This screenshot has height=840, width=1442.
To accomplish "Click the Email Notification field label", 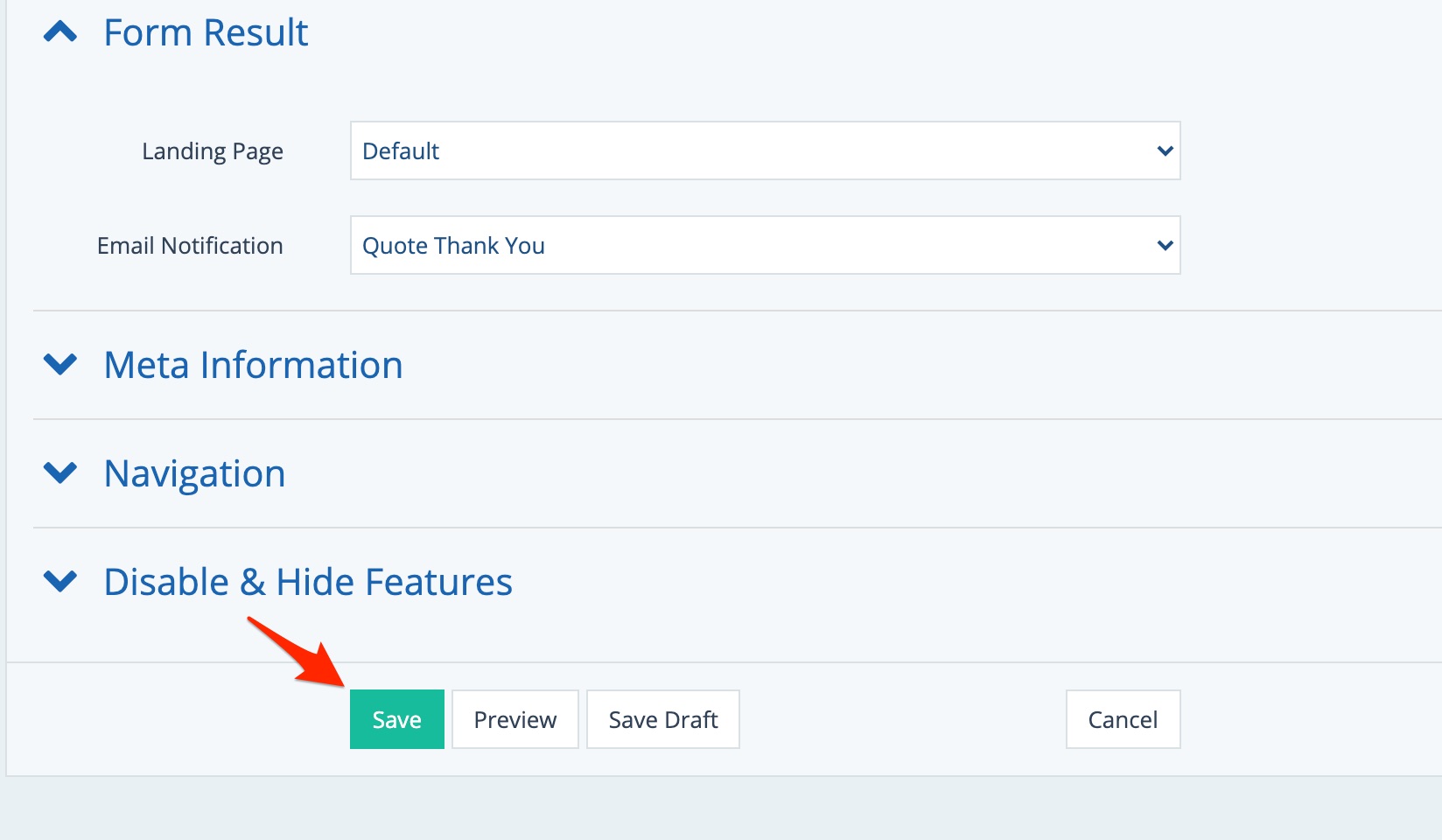I will point(190,246).
